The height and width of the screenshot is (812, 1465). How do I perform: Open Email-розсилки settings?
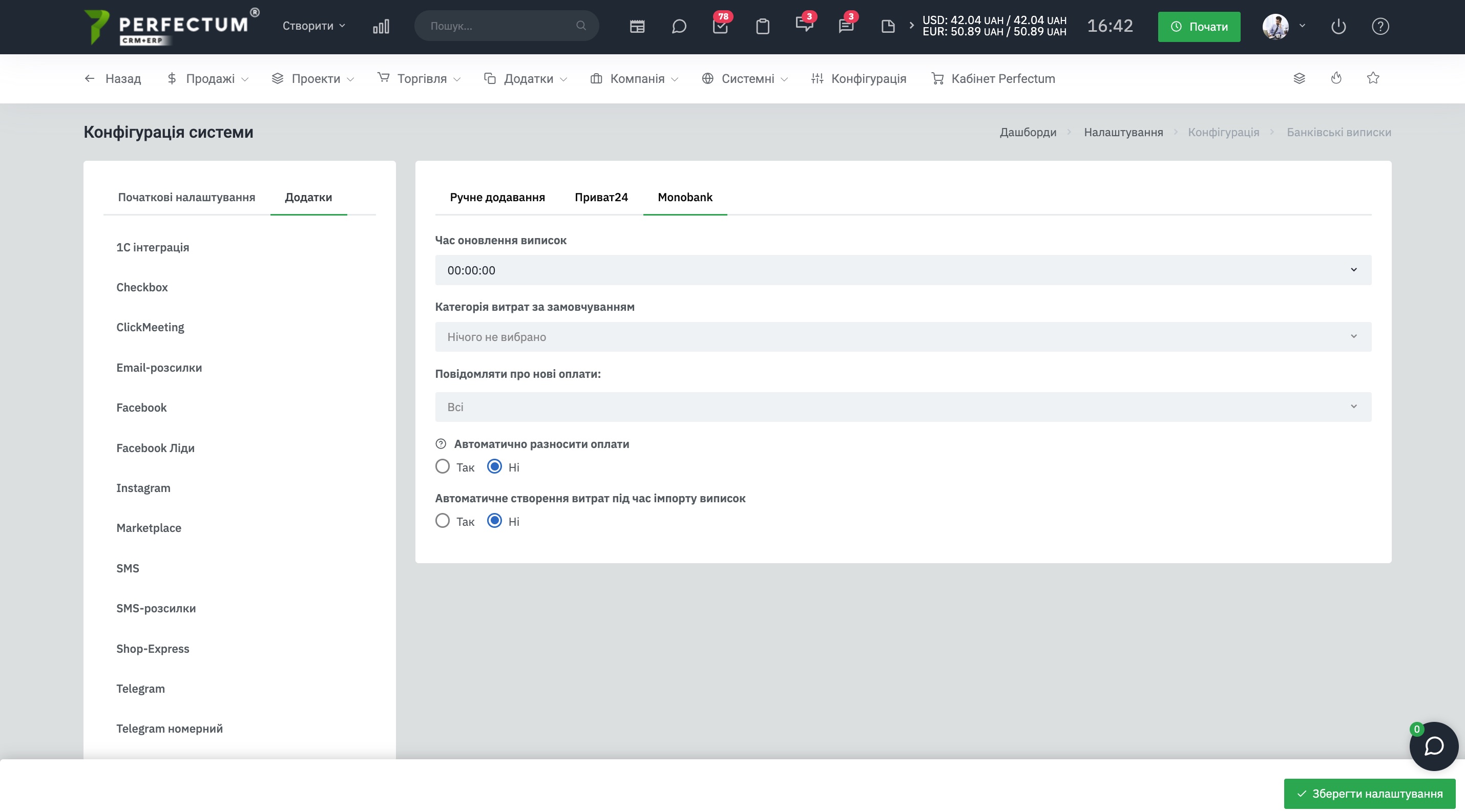159,368
